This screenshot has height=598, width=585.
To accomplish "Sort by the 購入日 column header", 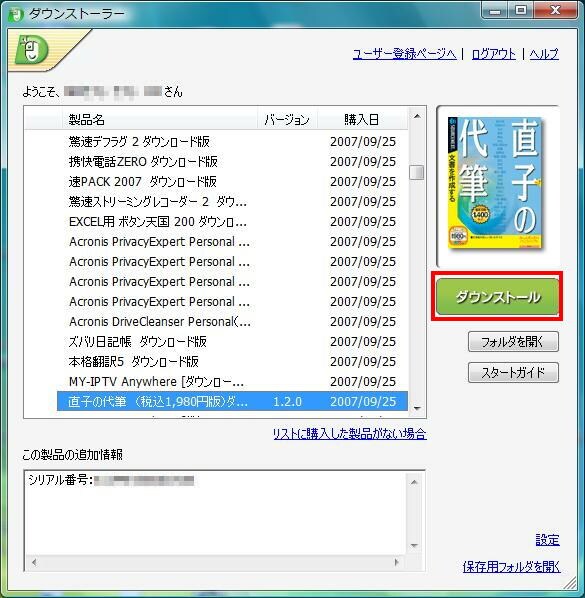I will (x=362, y=120).
